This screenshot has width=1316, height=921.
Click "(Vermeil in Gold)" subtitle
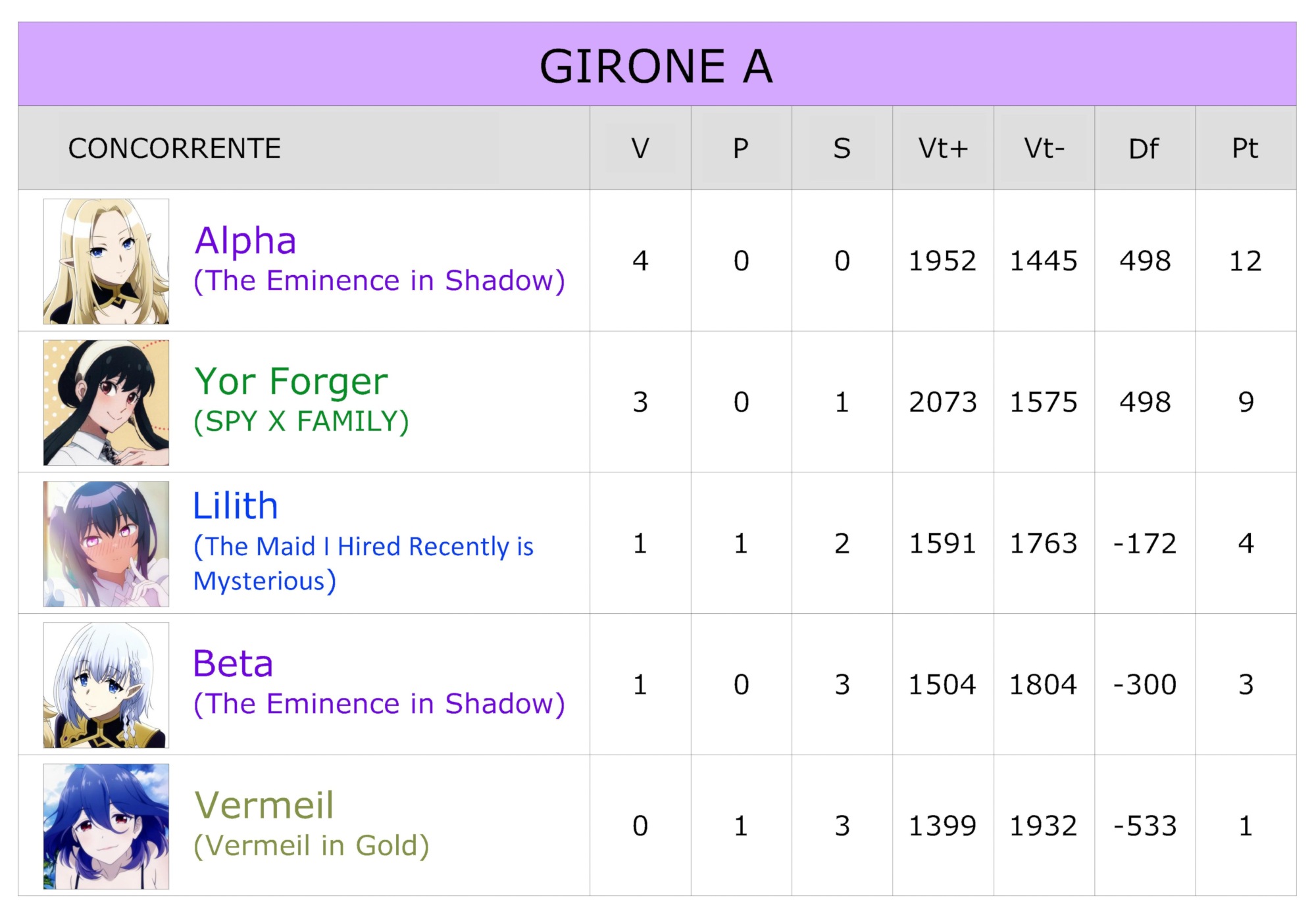tap(311, 846)
